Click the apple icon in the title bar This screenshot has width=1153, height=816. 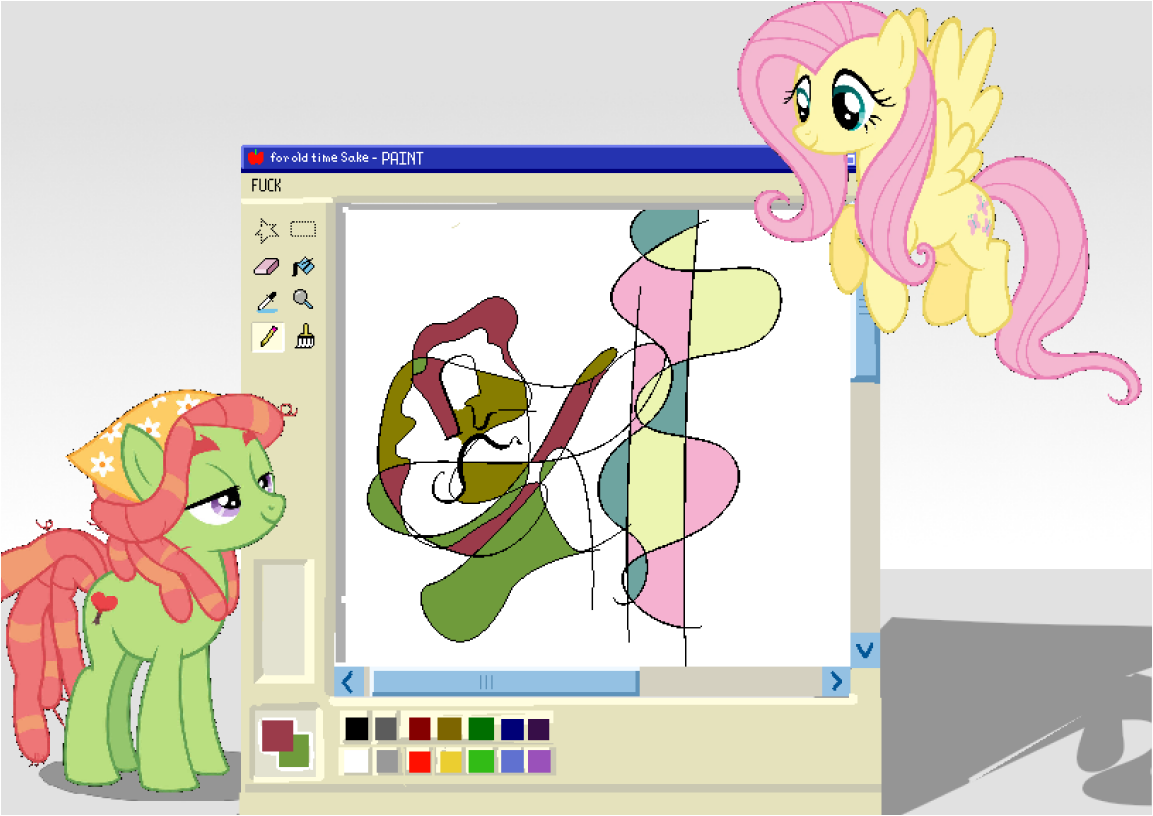258,156
